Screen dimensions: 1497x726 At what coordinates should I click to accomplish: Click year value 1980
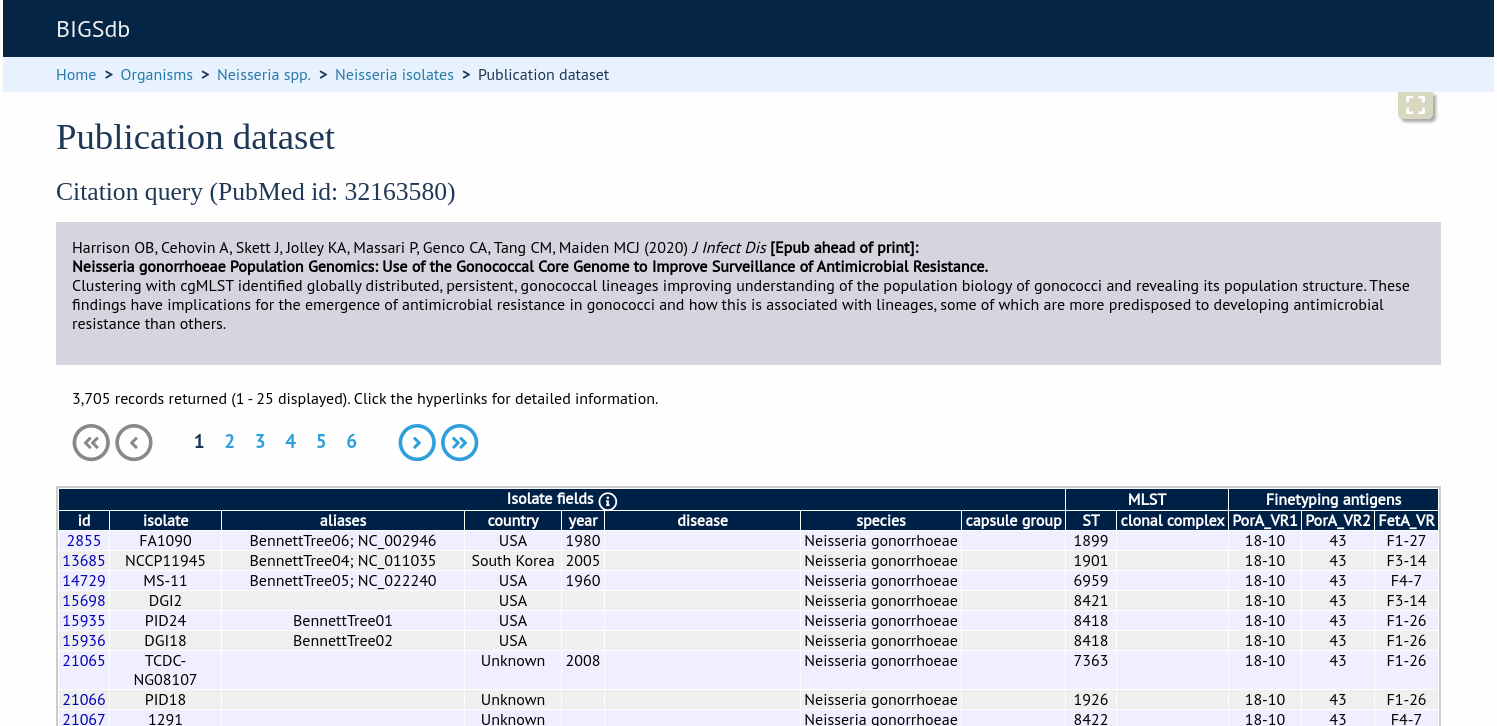[x=583, y=541]
